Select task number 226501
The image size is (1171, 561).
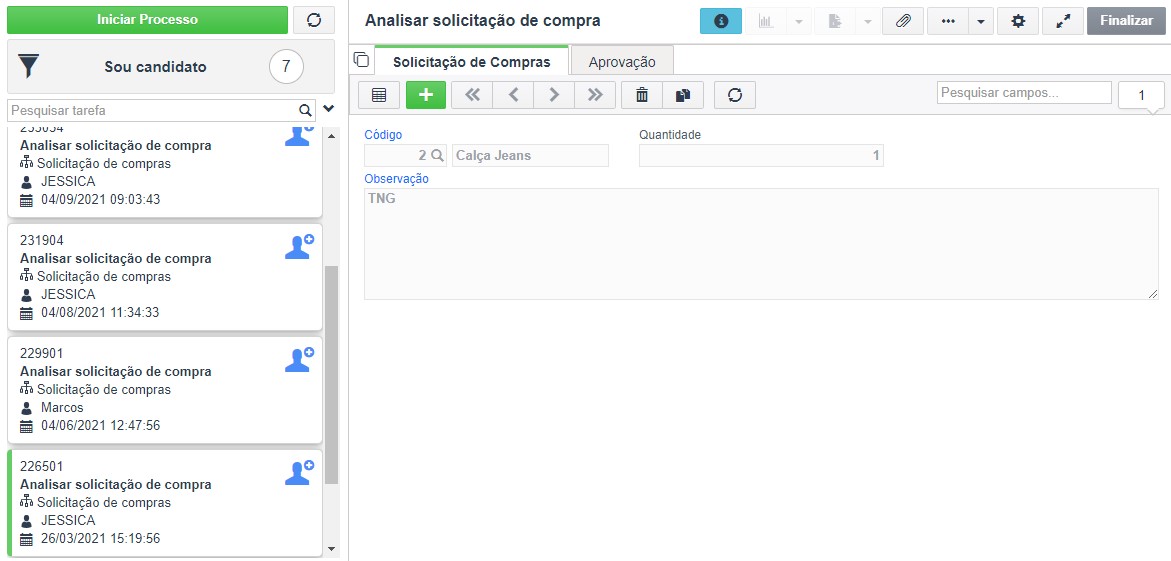42,466
